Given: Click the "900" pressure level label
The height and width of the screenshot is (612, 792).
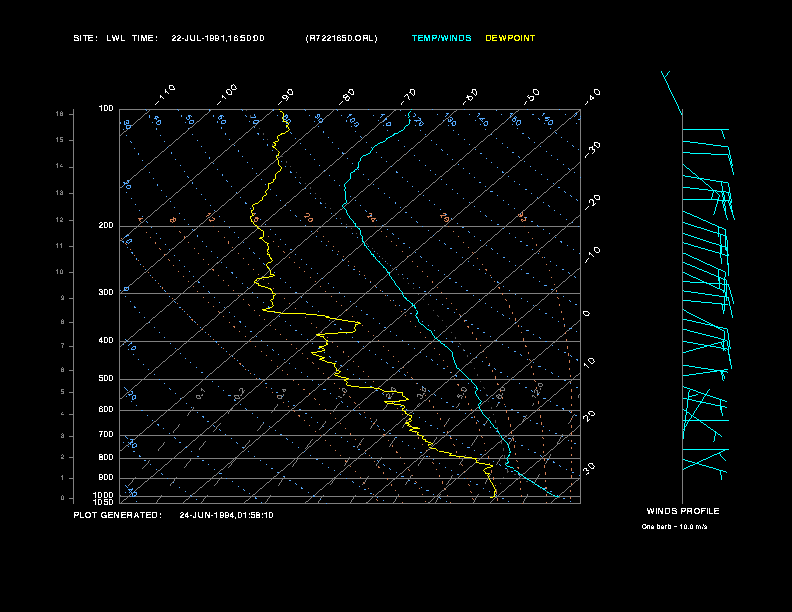Looking at the screenshot, I should pos(106,478).
